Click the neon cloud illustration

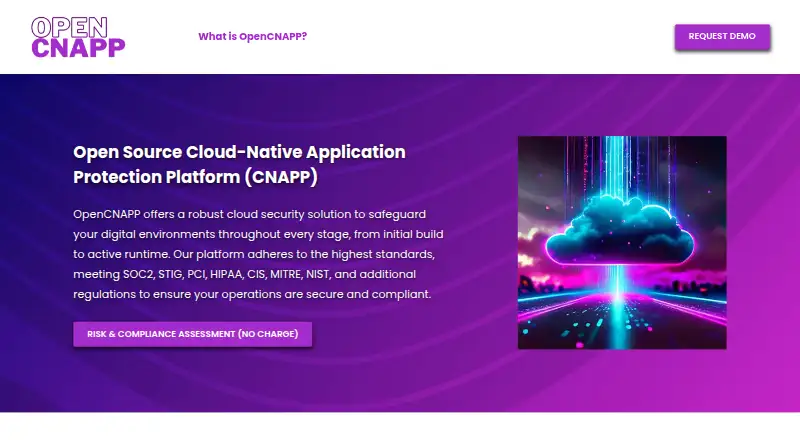[622, 242]
